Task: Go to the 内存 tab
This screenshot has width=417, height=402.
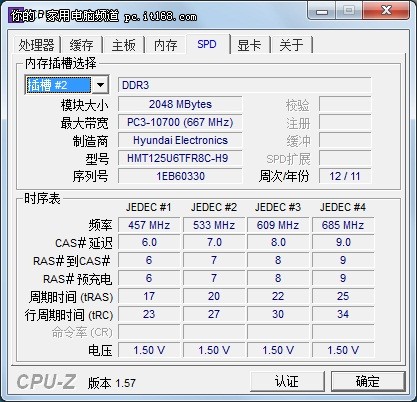Action: tap(165, 45)
